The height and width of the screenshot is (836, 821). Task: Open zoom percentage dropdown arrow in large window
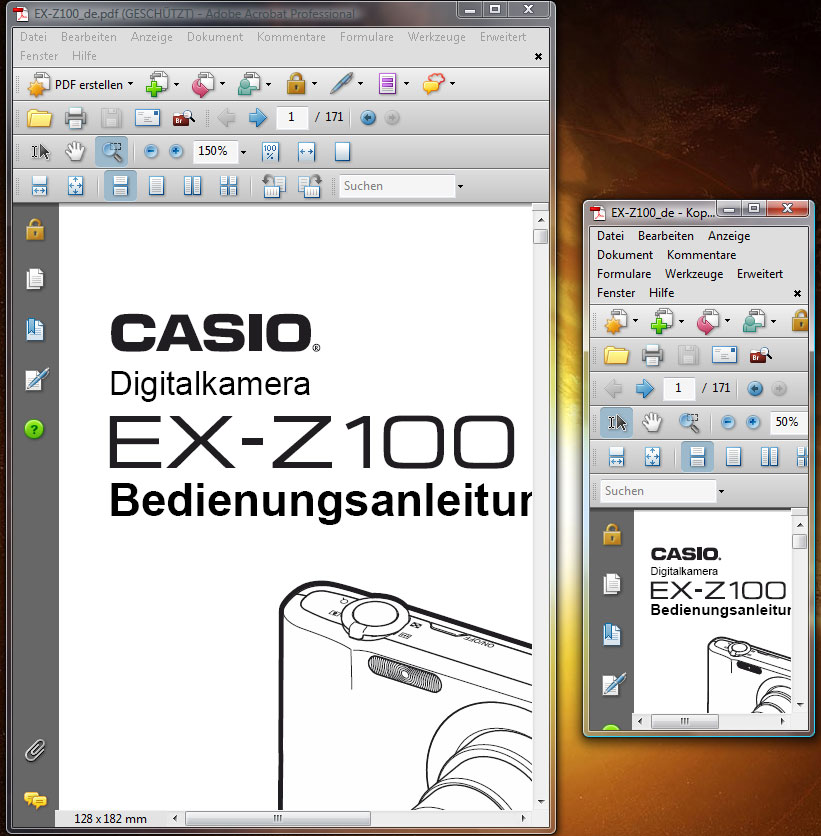(x=244, y=152)
